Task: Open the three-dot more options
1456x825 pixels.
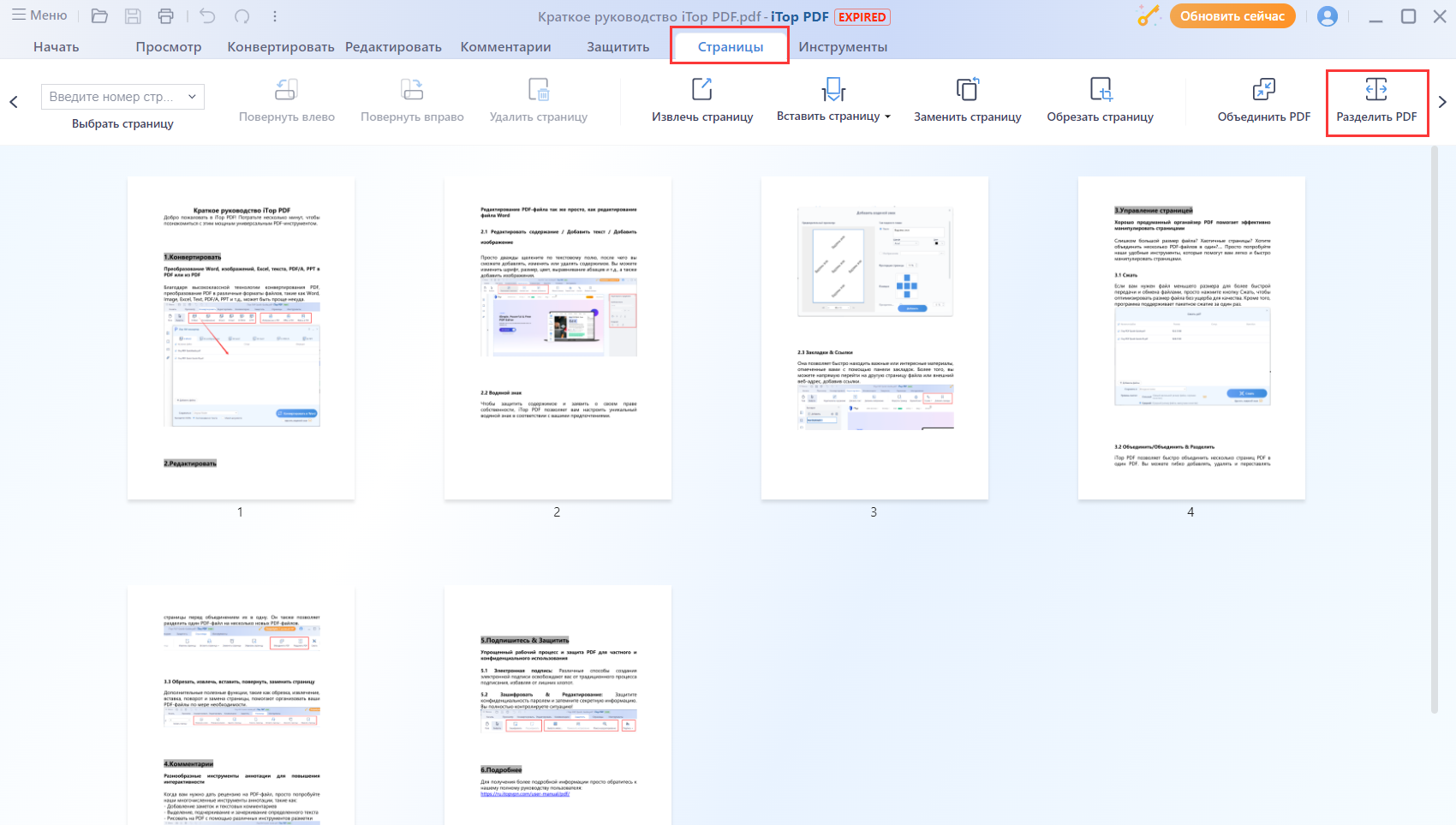Action: coord(274,16)
